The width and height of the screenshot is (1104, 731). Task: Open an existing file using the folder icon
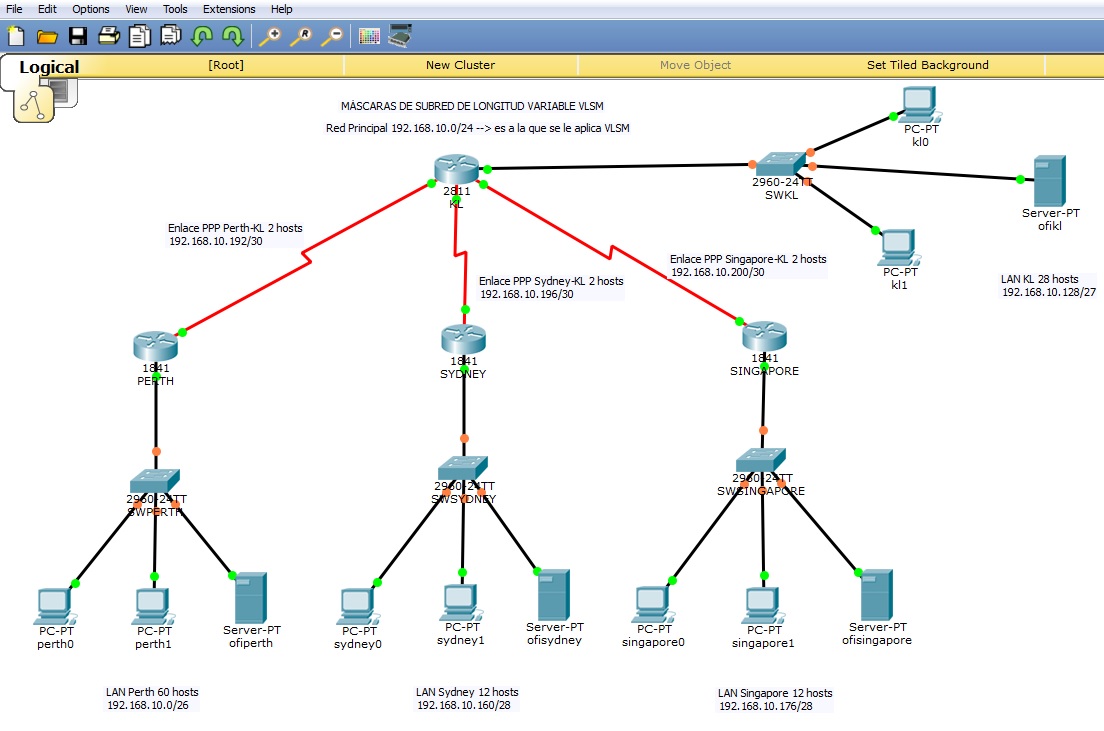46,35
